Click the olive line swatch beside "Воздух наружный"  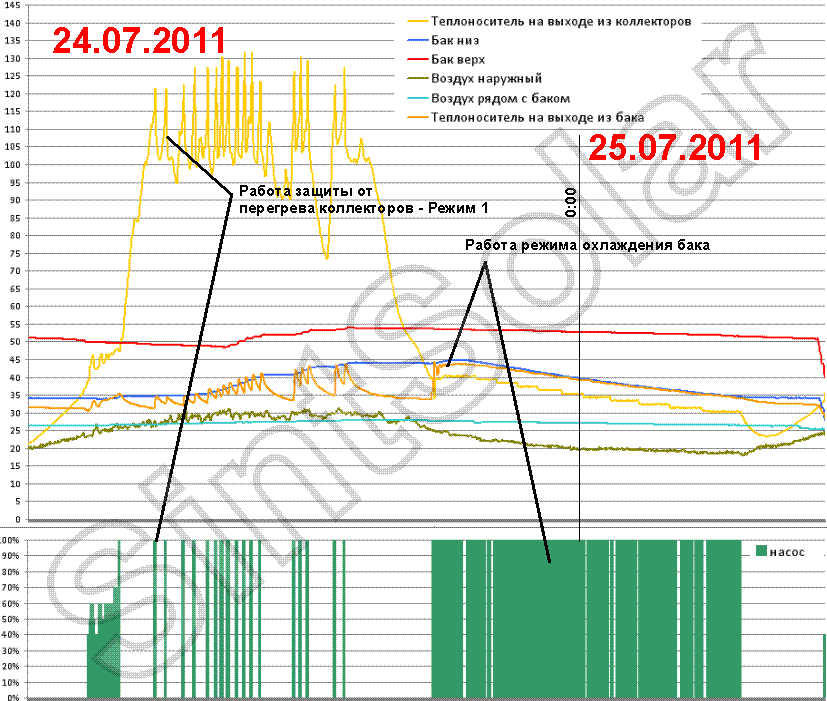417,79
